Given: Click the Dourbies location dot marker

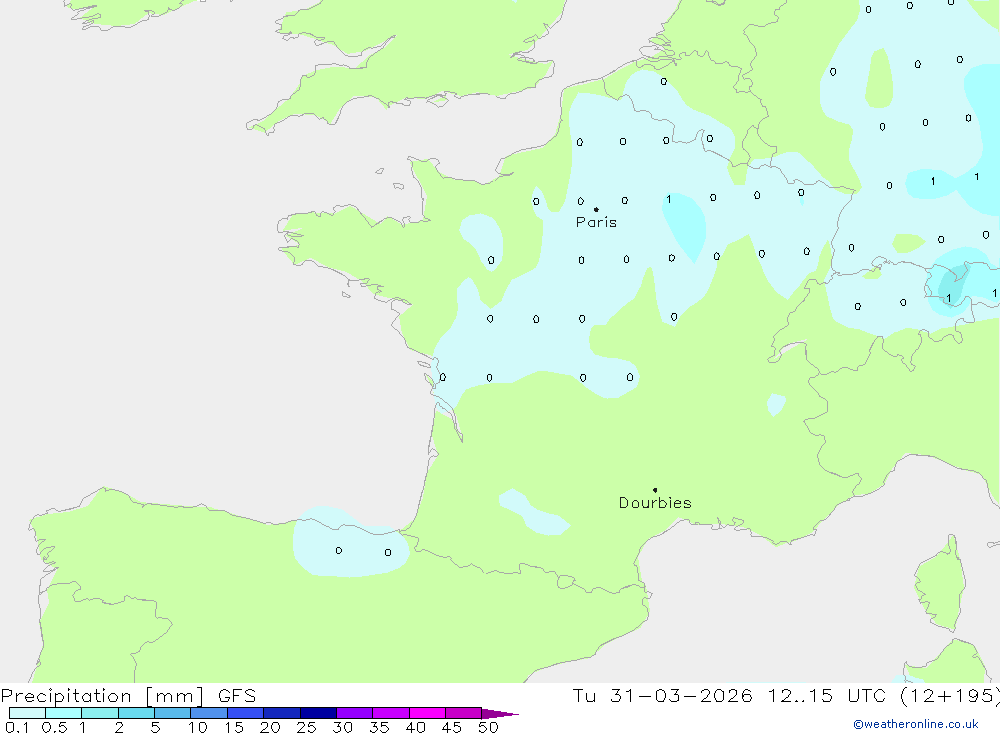Looking at the screenshot, I should pos(655,490).
